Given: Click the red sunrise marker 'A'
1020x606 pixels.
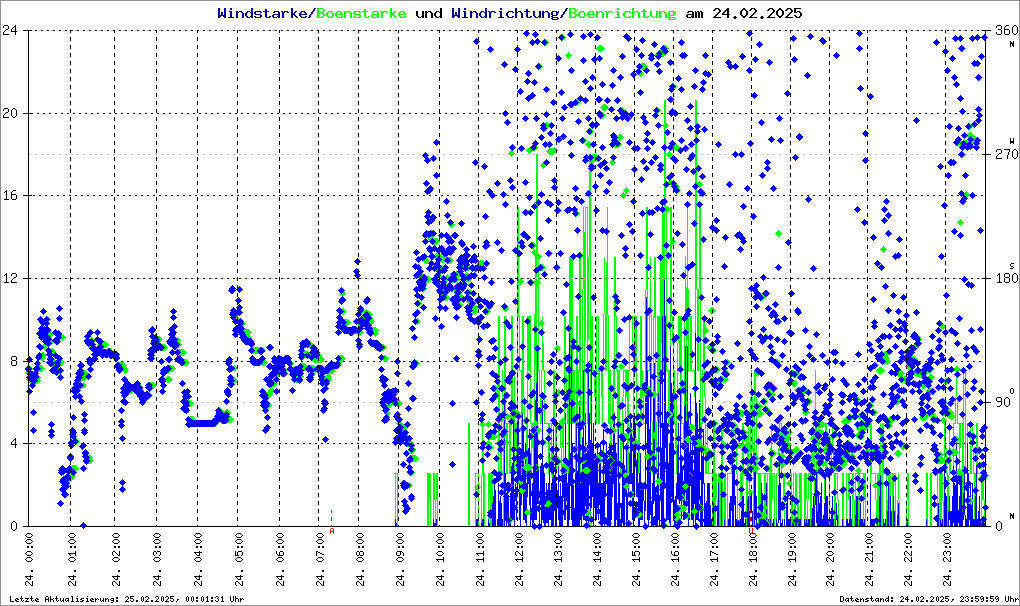Looking at the screenshot, I should (x=332, y=531).
